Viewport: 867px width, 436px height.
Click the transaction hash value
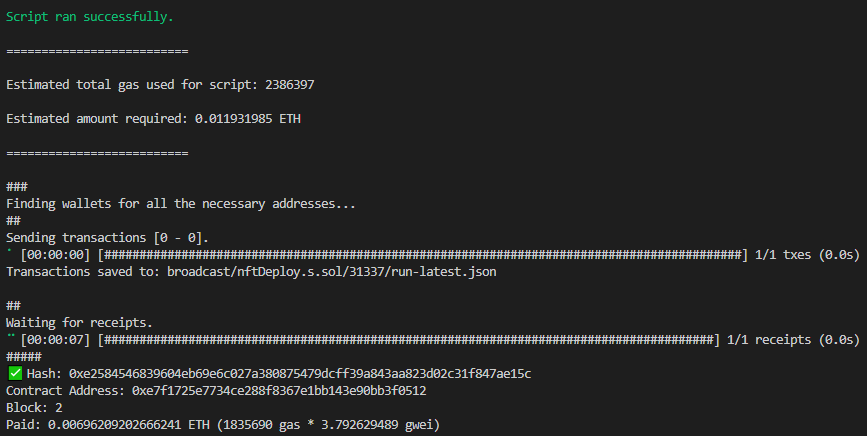pos(297,373)
